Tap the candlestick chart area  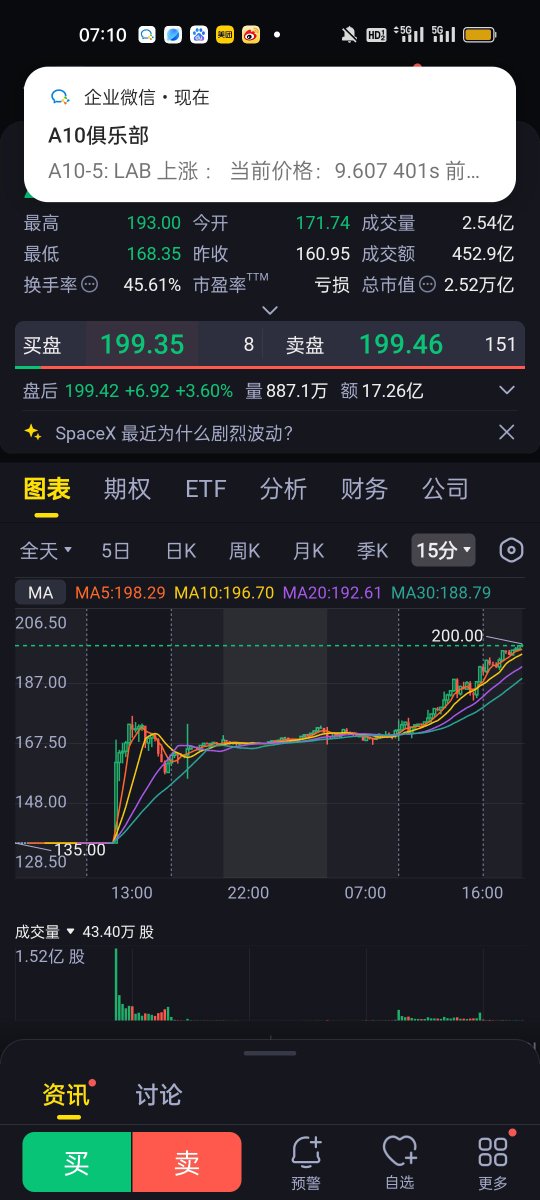tap(270, 743)
